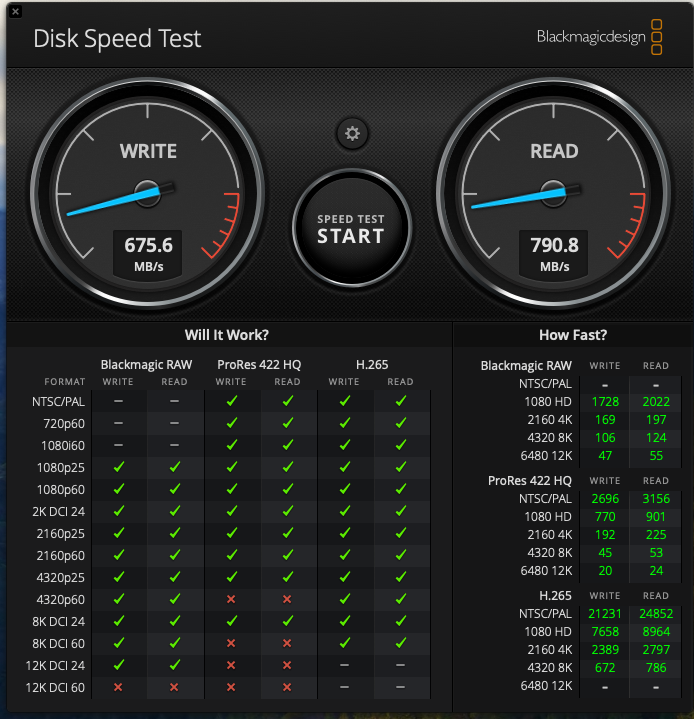Click the write gauge blue needle

tap(113, 202)
